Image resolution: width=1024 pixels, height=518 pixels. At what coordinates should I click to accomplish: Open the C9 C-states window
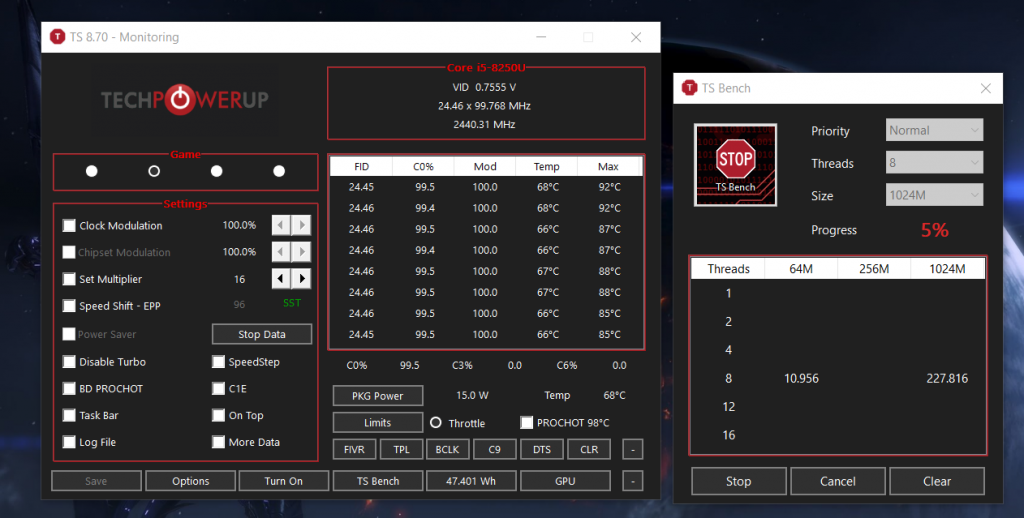coord(494,449)
